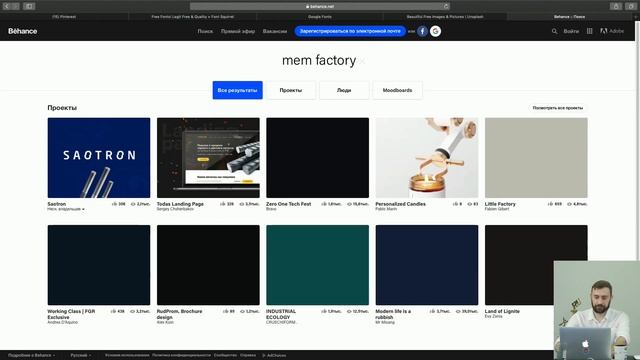
Task: Sign up with the Facebook icon
Action: pos(422,31)
